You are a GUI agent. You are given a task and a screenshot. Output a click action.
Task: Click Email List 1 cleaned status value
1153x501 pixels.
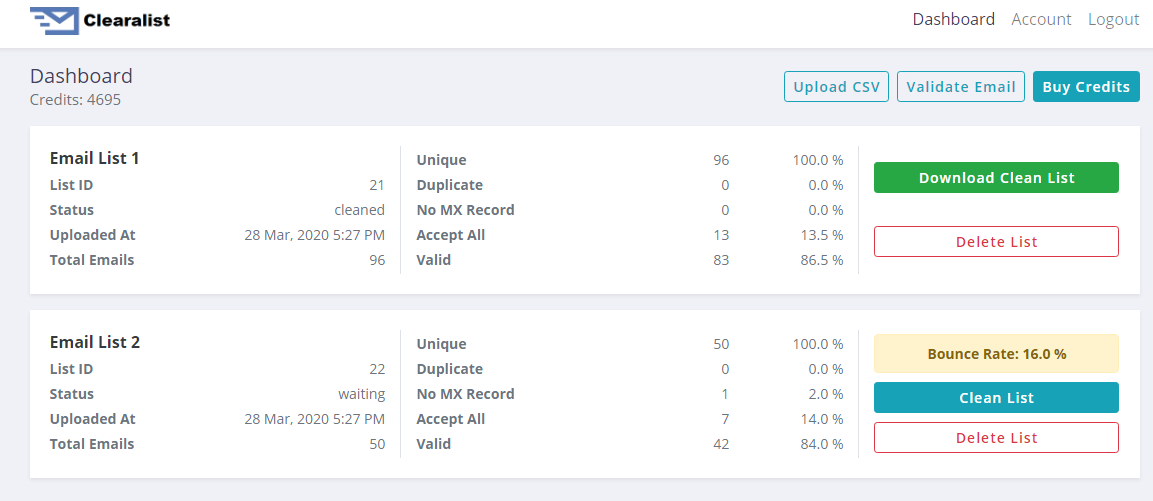(359, 210)
